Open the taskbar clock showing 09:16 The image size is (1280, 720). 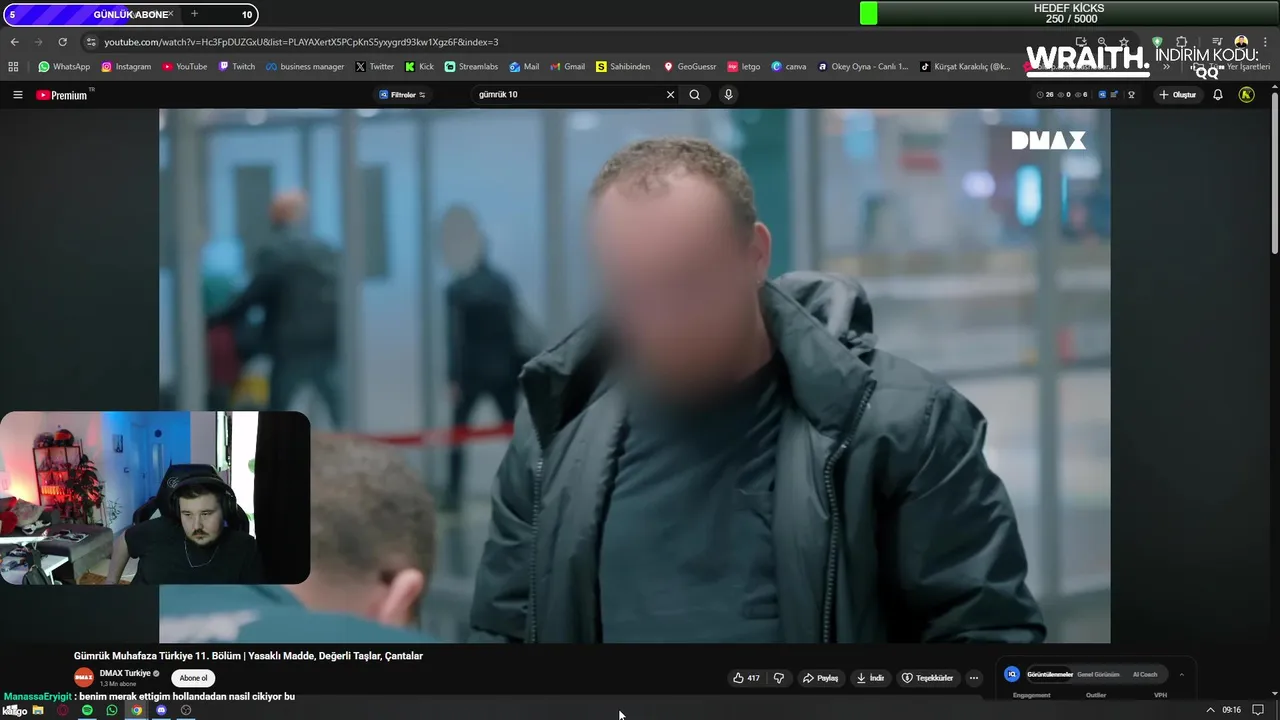pos(1231,710)
